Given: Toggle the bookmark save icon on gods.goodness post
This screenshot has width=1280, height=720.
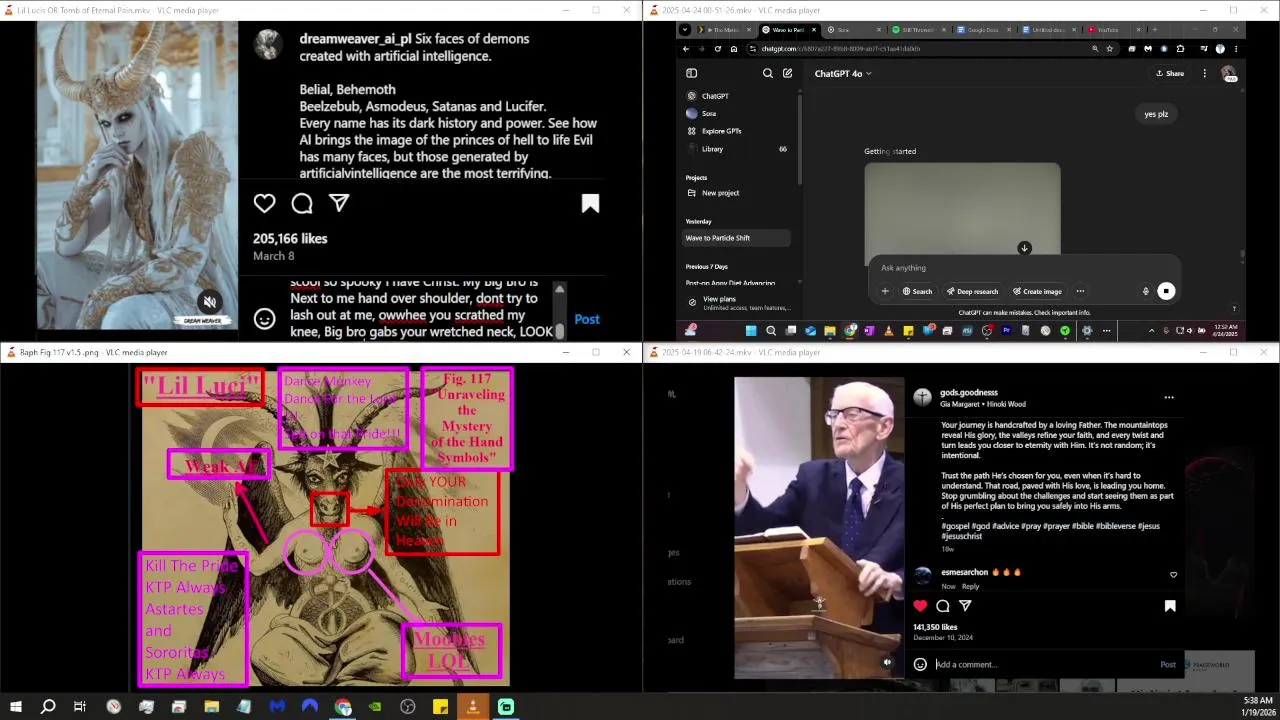Looking at the screenshot, I should tap(1169, 605).
